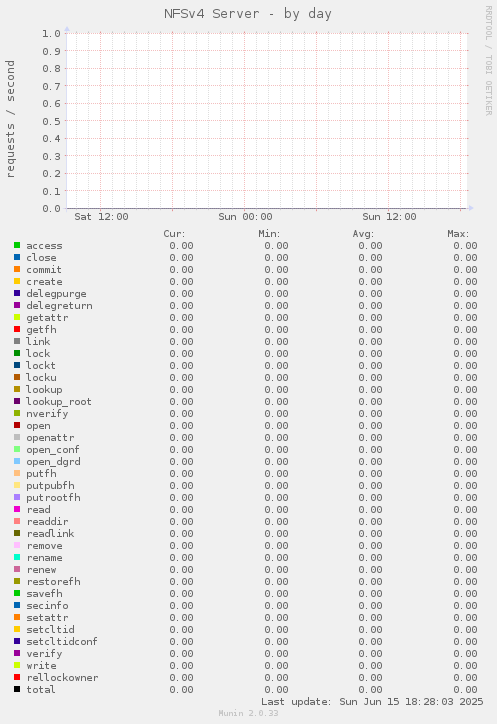Select the rename legend label
497x724 pixels.
point(44,558)
